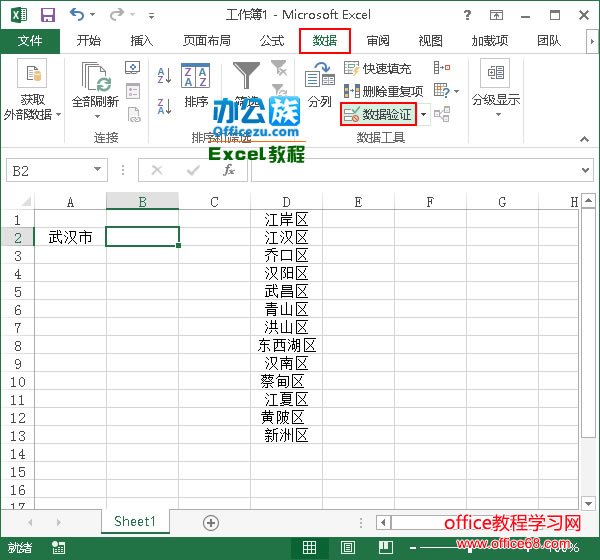This screenshot has height=560, width=600.
Task: Click the Clear filter icon
Action: 279,68
